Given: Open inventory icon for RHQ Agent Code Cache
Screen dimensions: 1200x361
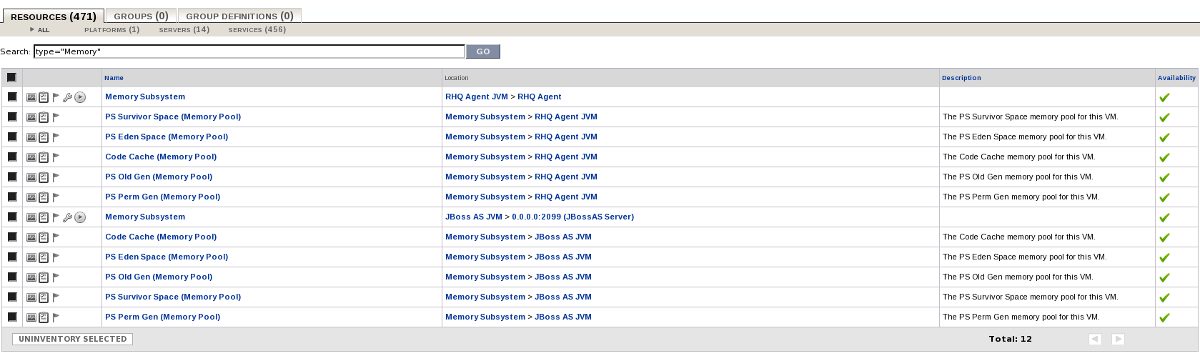Looking at the screenshot, I should (x=43, y=157).
